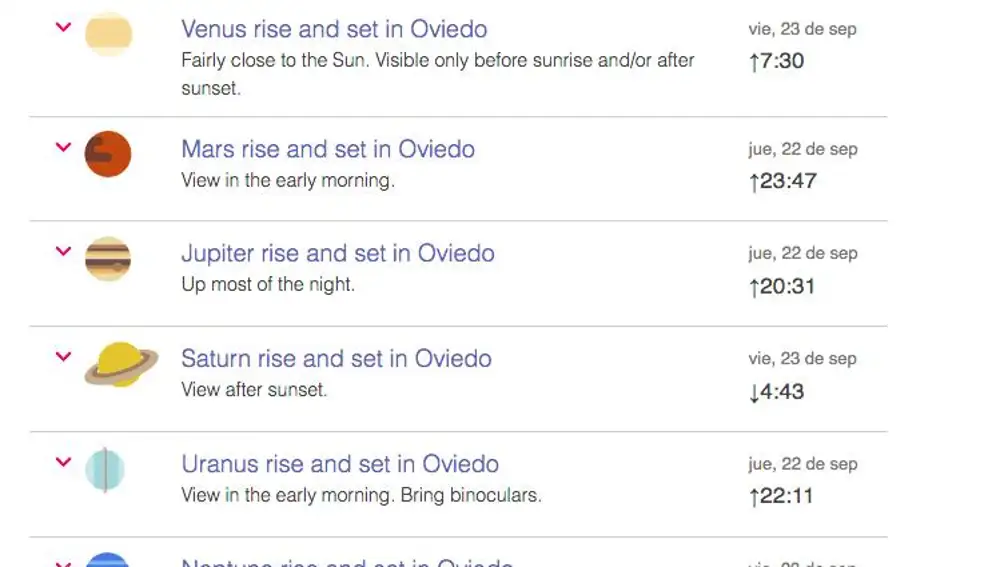1000x567 pixels.
Task: Open Jupiter rise and set in Oviedo
Action: click(338, 253)
